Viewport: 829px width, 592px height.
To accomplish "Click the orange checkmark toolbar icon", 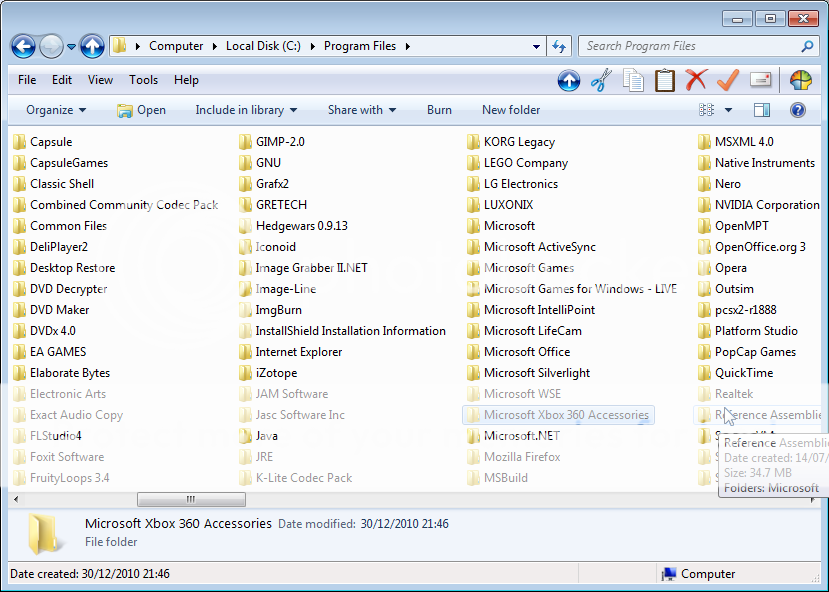I will [x=727, y=80].
